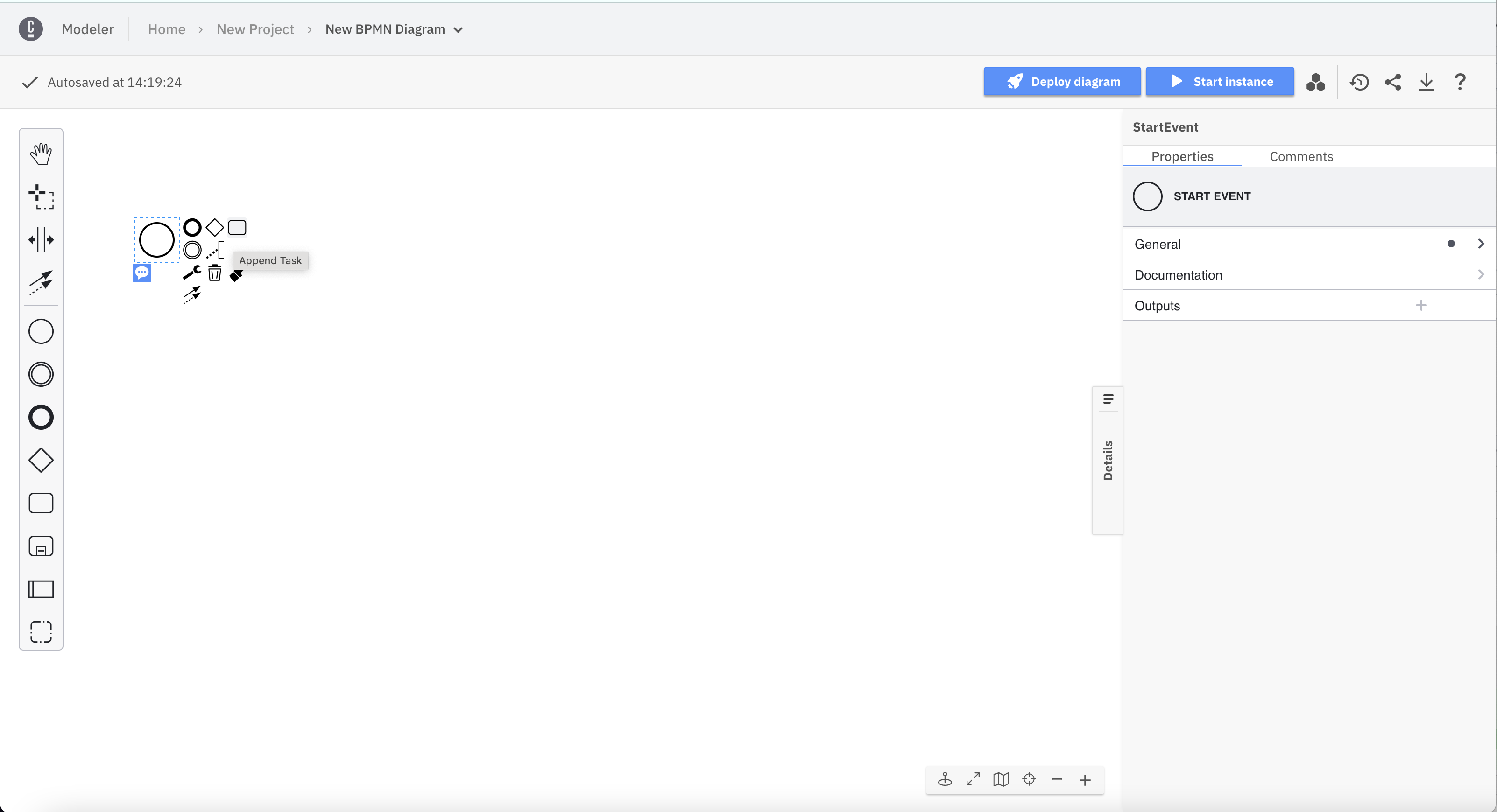This screenshot has width=1497, height=812.
Task: Click the START EVENT header label
Action: (1212, 196)
